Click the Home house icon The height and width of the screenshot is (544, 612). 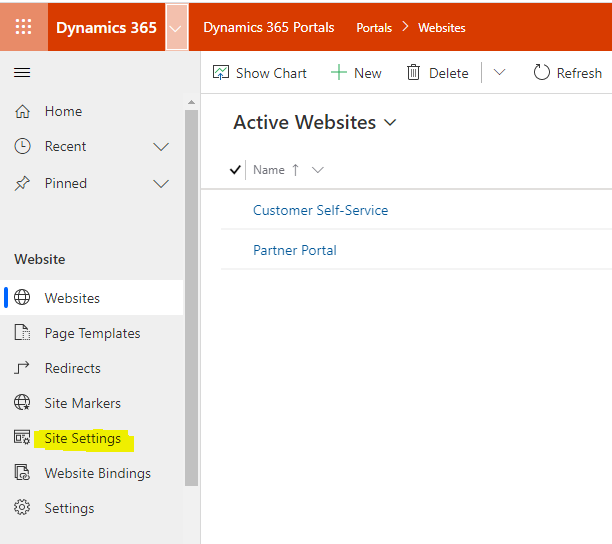(22, 111)
